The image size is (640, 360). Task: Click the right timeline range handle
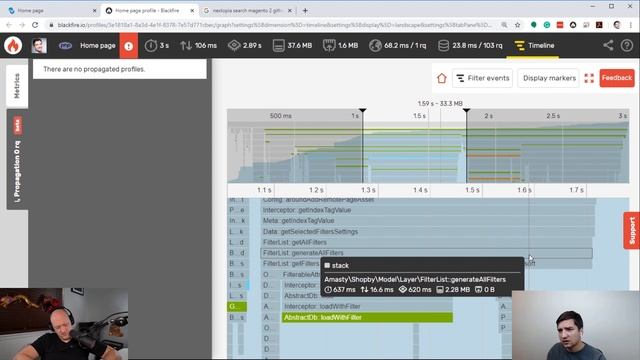pyautogui.click(x=466, y=111)
